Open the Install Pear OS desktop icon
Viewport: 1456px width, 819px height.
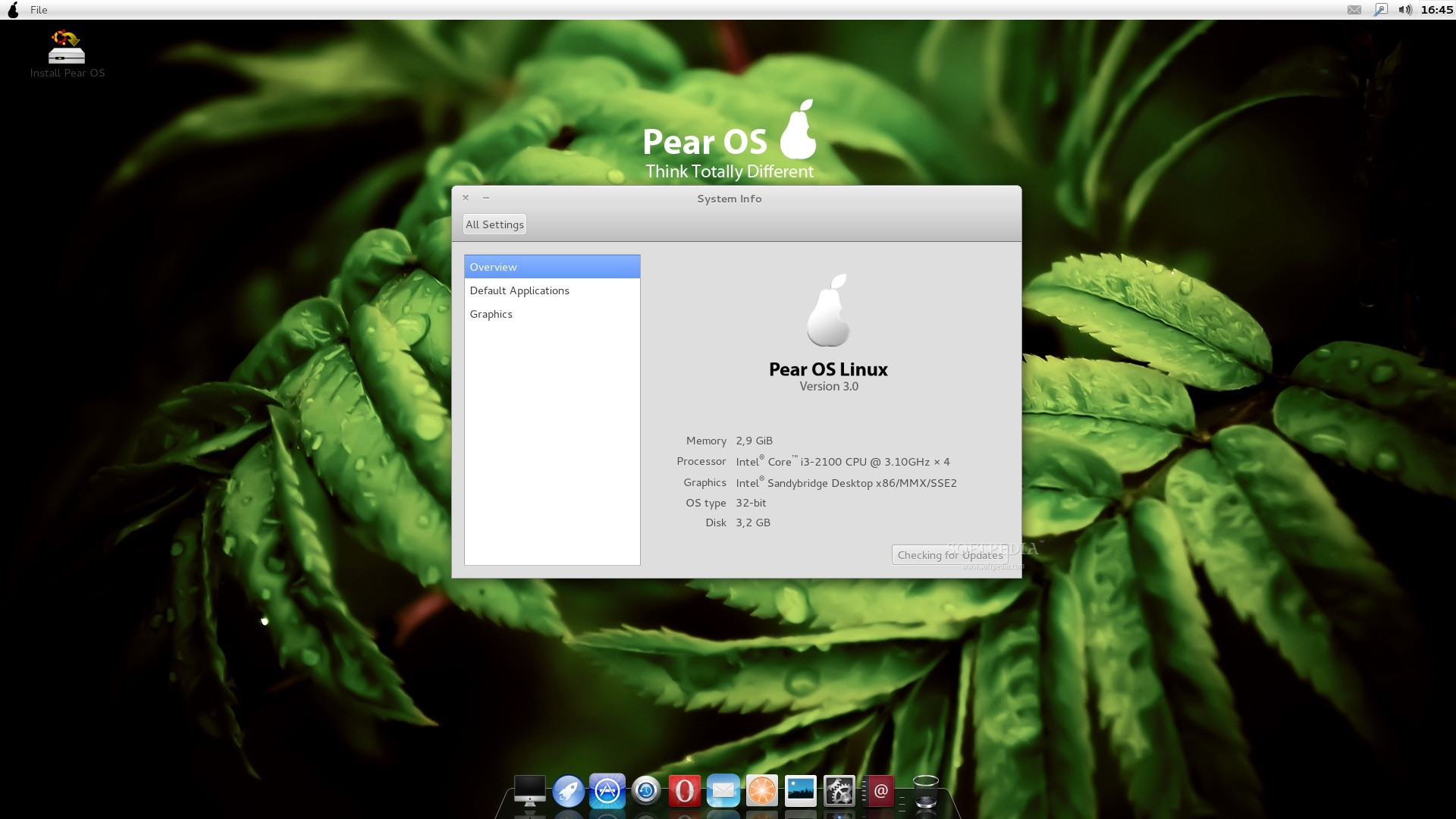[67, 54]
